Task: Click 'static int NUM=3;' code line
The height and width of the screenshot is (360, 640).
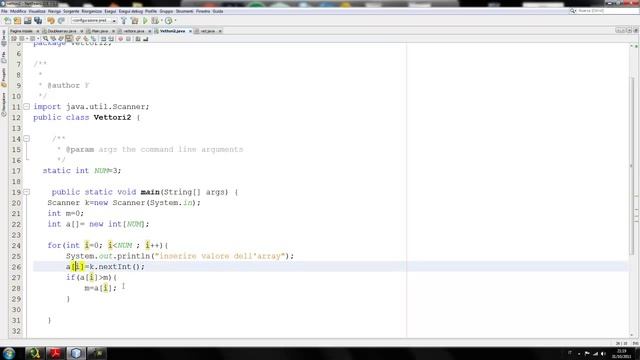Action: pos(82,171)
